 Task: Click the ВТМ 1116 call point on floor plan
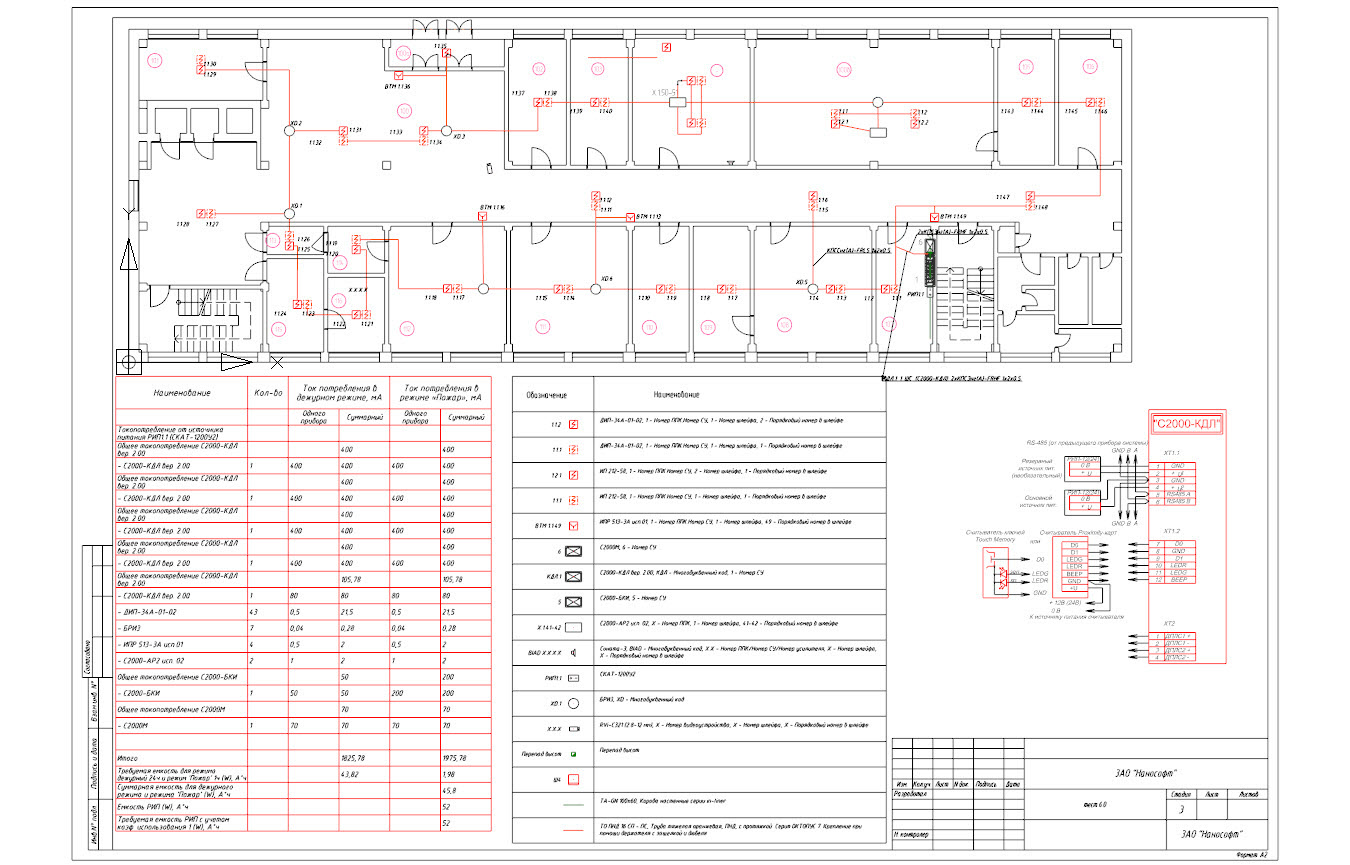pos(482,216)
